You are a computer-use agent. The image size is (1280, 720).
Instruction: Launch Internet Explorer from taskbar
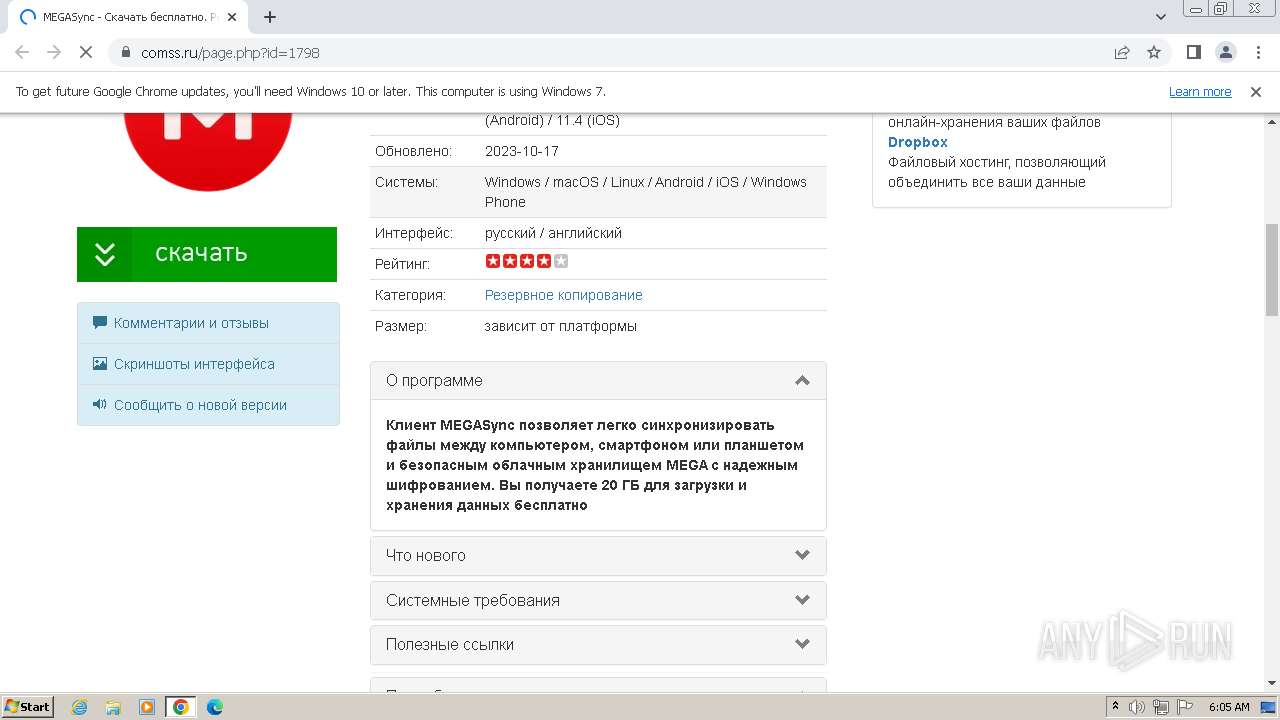79,707
